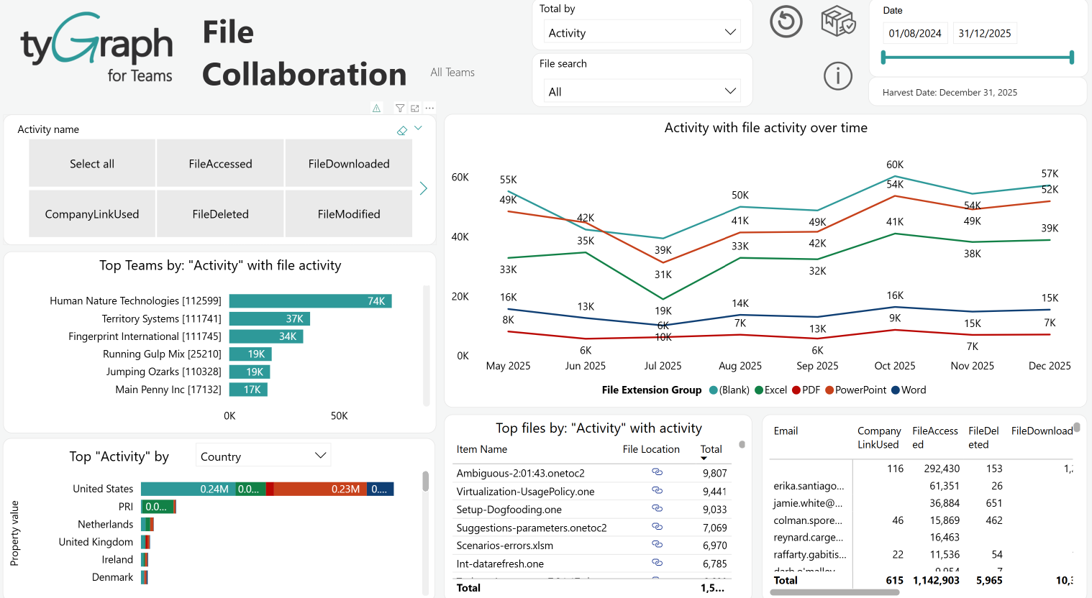The image size is (1092, 598).
Task: Select Main Penny Inc bar 17K
Action: click(x=248, y=390)
